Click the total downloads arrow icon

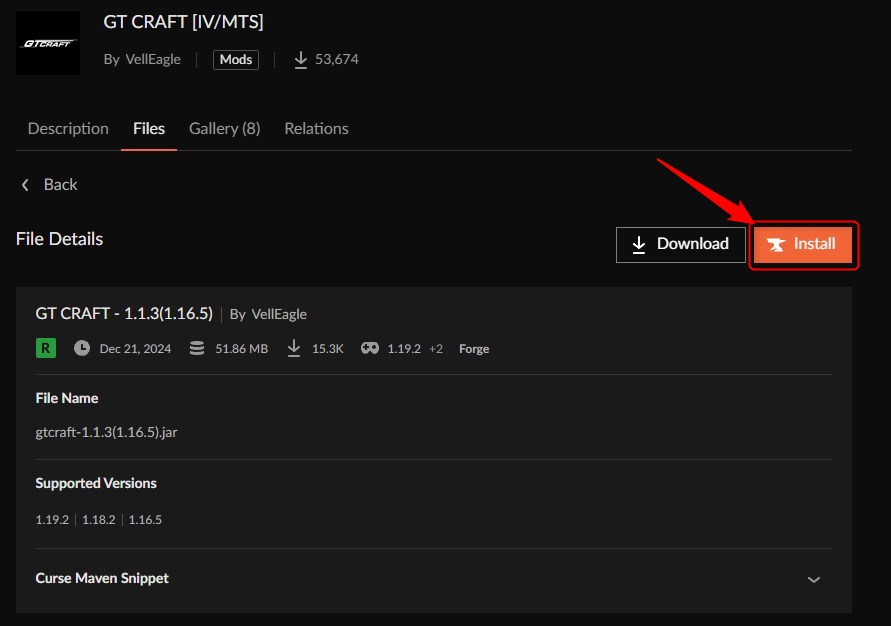coord(301,60)
